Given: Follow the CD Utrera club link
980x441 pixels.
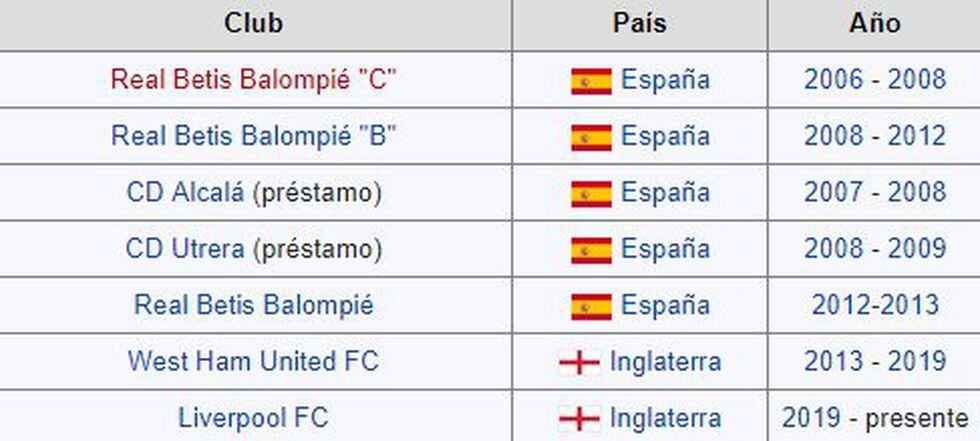Looking at the screenshot, I should point(185,248).
